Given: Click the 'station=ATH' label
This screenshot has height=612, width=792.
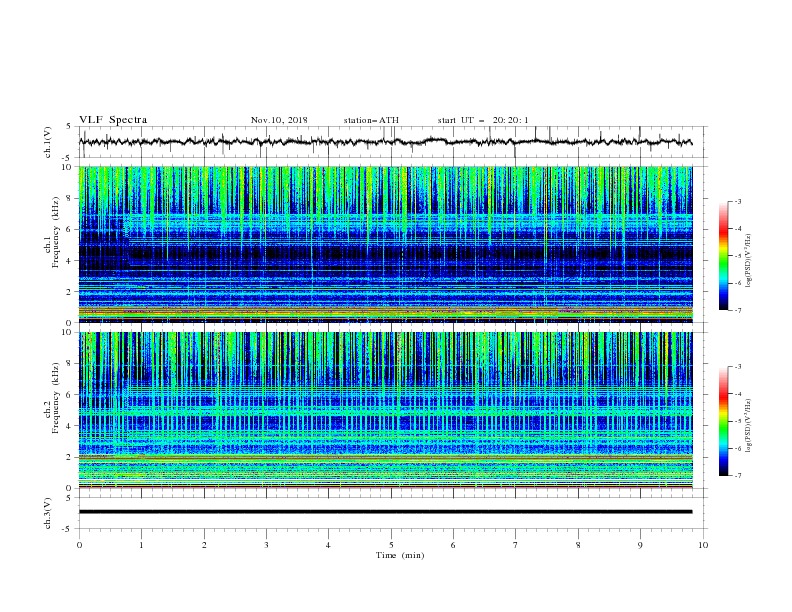Looking at the screenshot, I should pyautogui.click(x=371, y=120).
